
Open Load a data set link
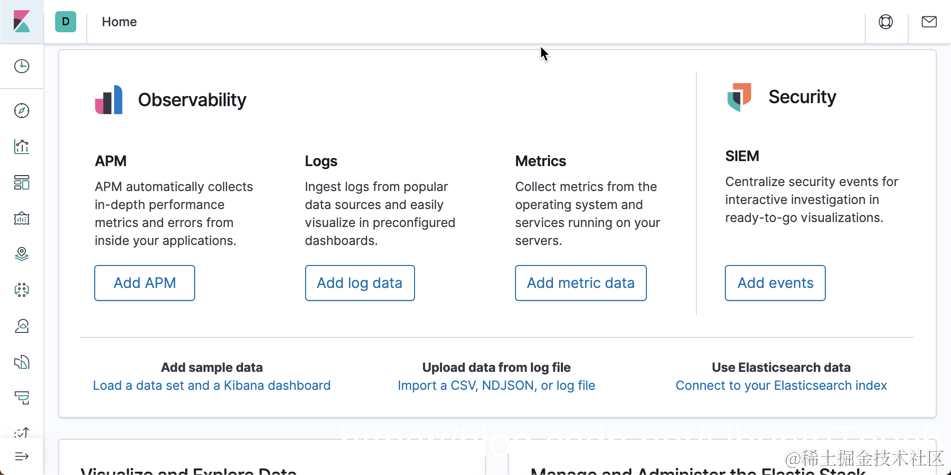click(x=212, y=385)
